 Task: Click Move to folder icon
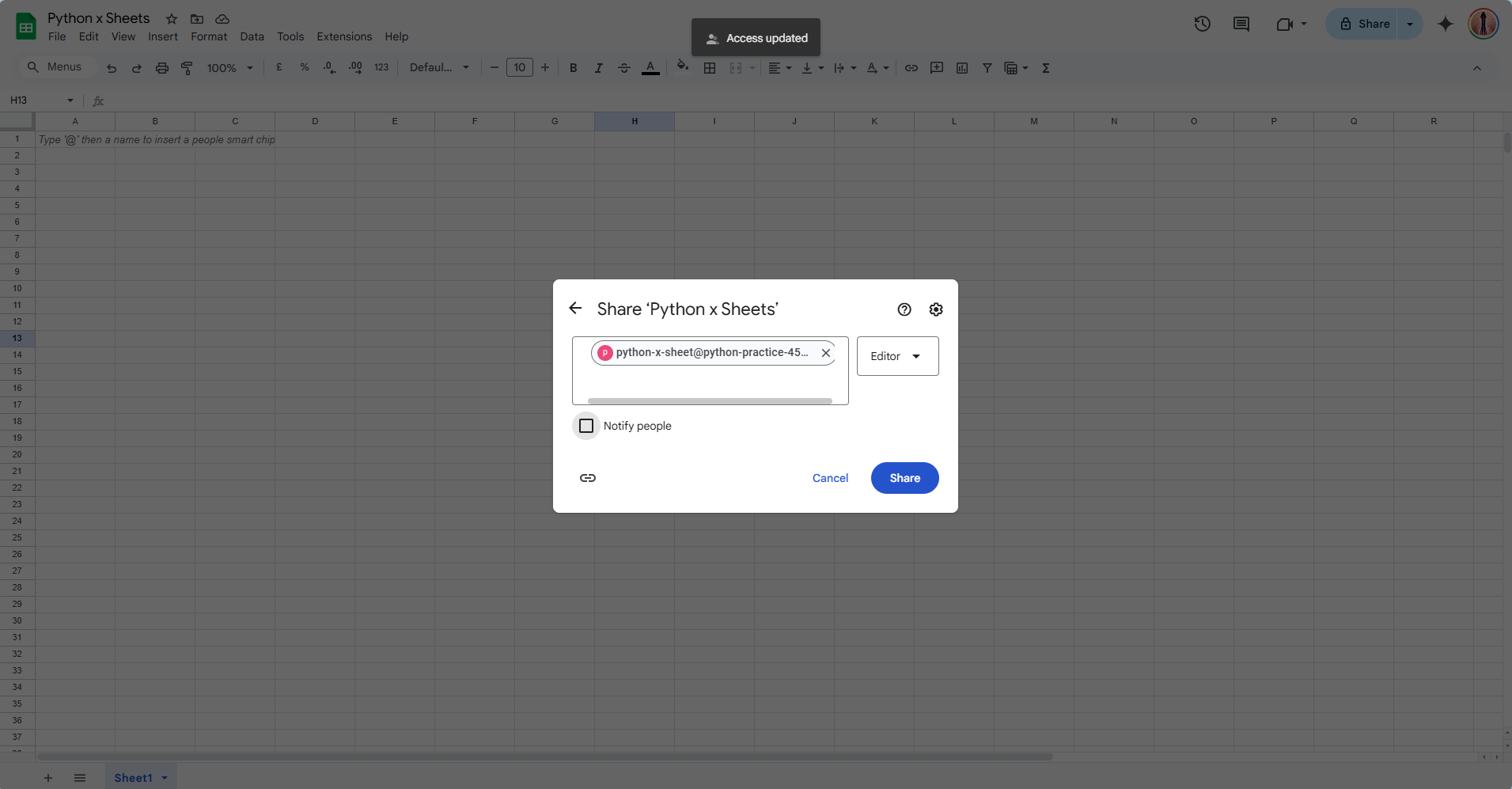coord(197,18)
